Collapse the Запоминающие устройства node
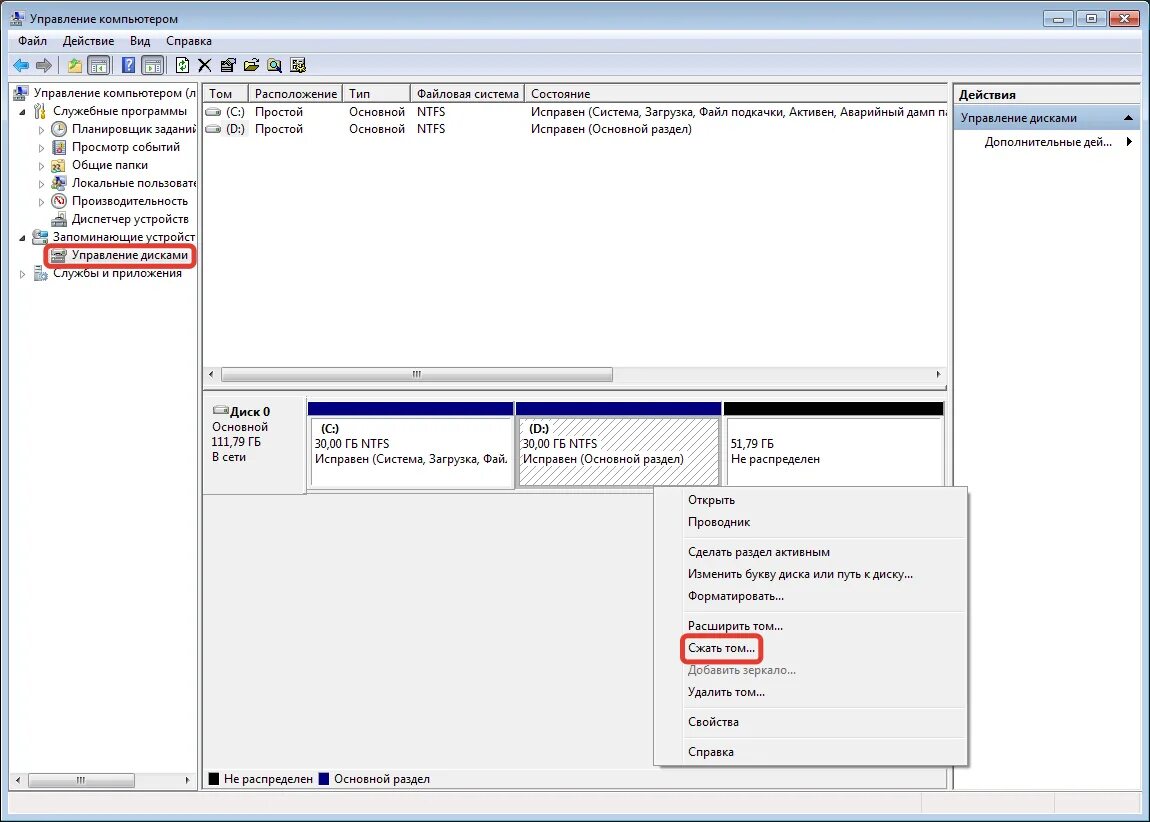The height and width of the screenshot is (822, 1150). pos(22,238)
